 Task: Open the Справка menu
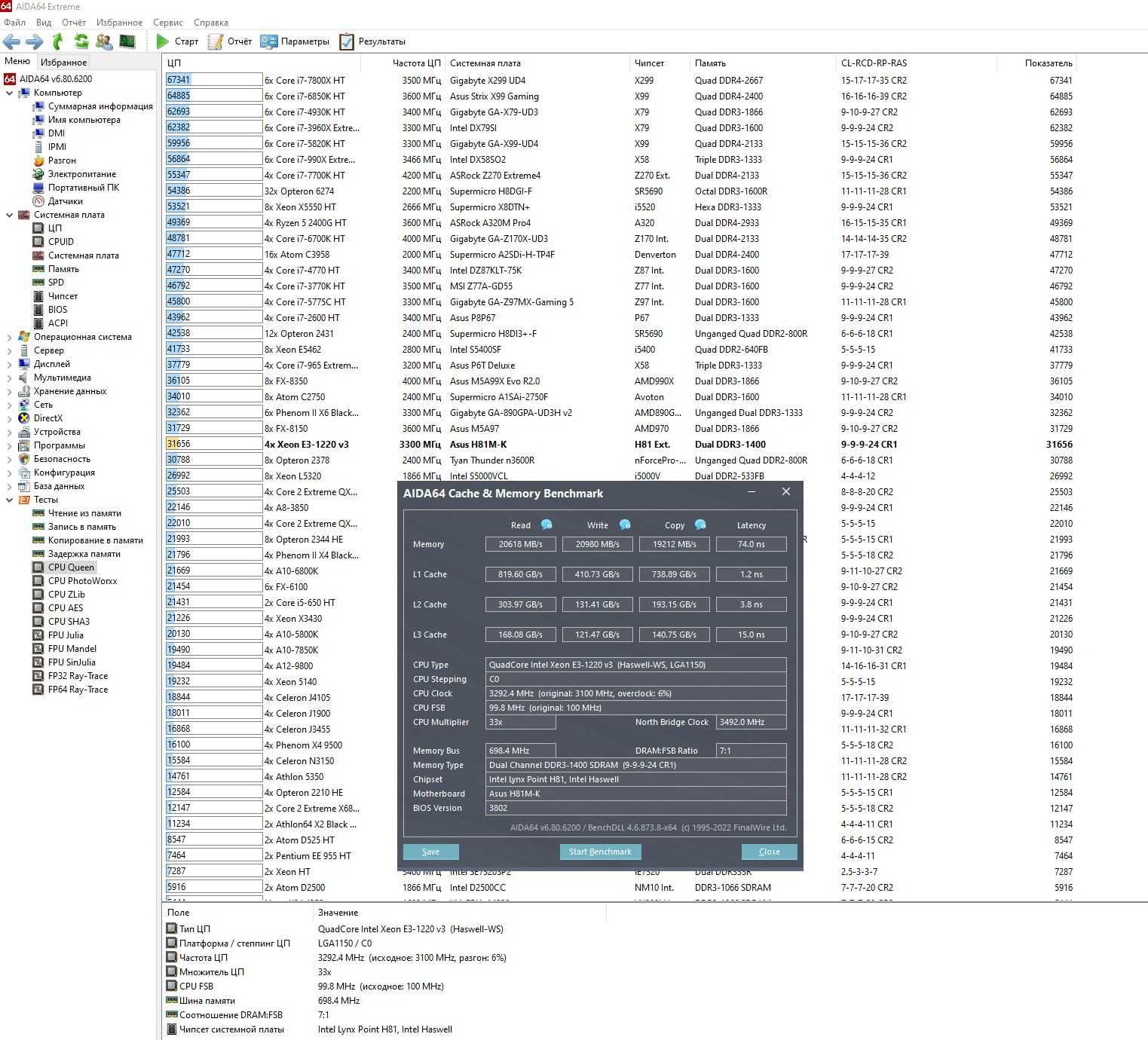211,23
